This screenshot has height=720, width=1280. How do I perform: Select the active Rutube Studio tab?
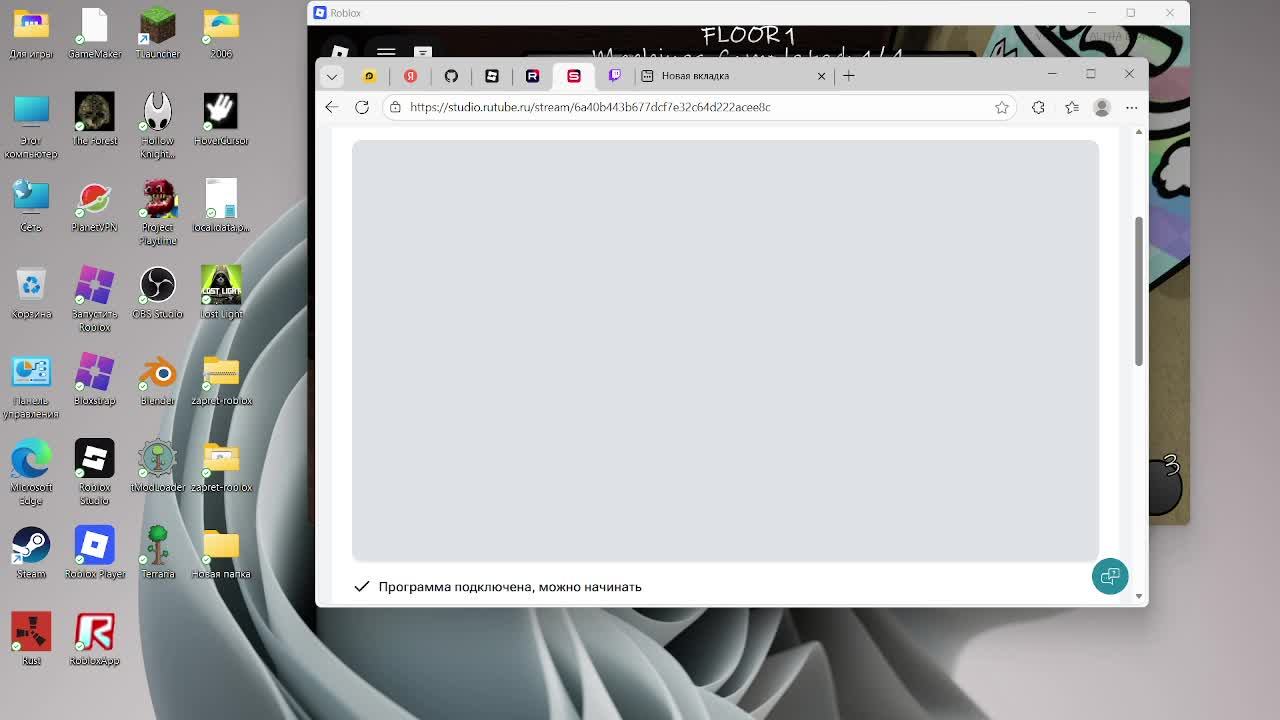(x=574, y=76)
